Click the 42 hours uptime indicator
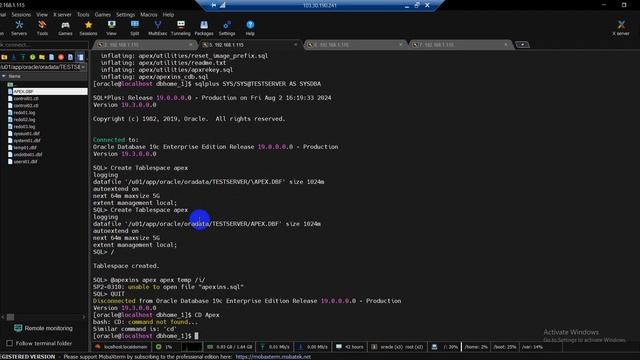The height and width of the screenshot is (360, 640). click(349, 347)
